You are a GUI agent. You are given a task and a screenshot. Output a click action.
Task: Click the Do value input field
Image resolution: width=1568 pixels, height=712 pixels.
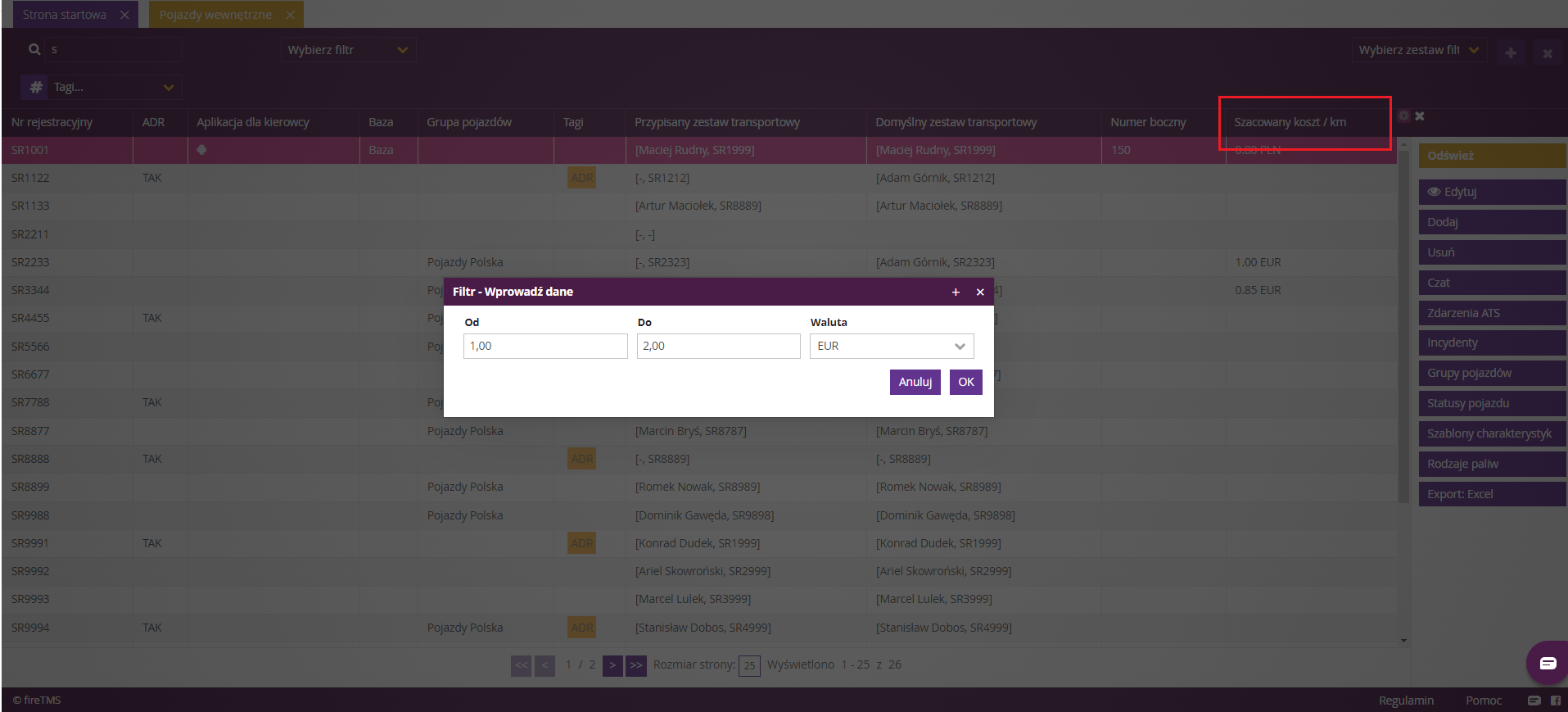(x=718, y=346)
